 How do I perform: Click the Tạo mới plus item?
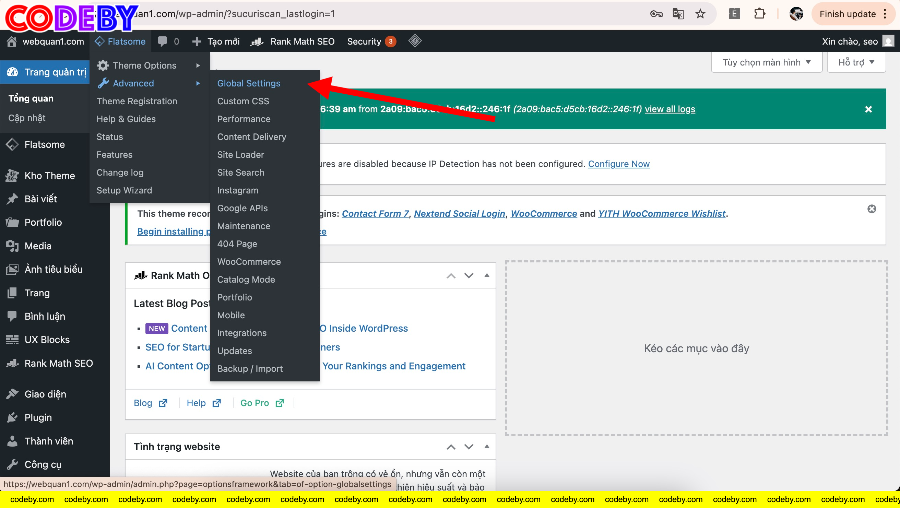tap(216, 41)
